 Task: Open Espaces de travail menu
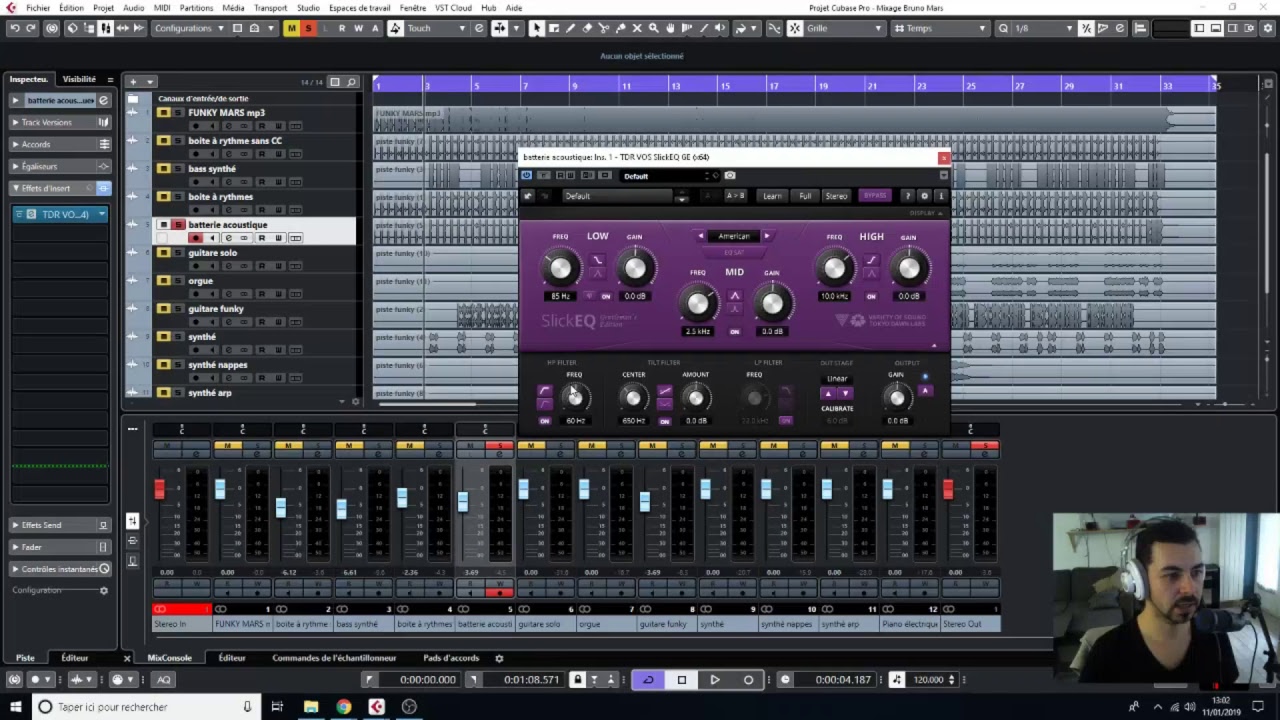point(359,8)
